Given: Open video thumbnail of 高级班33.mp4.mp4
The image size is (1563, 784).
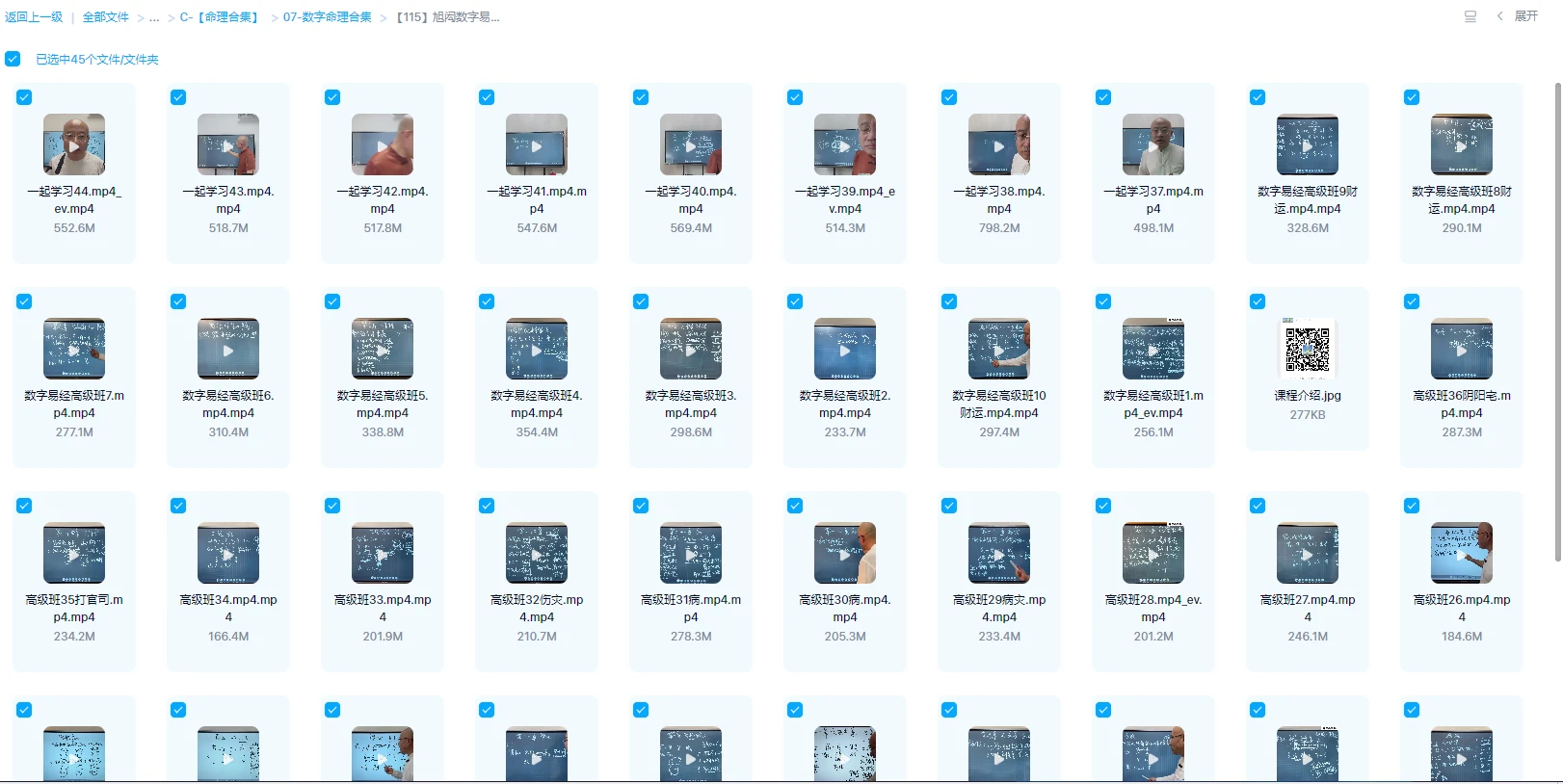Looking at the screenshot, I should 383,553.
